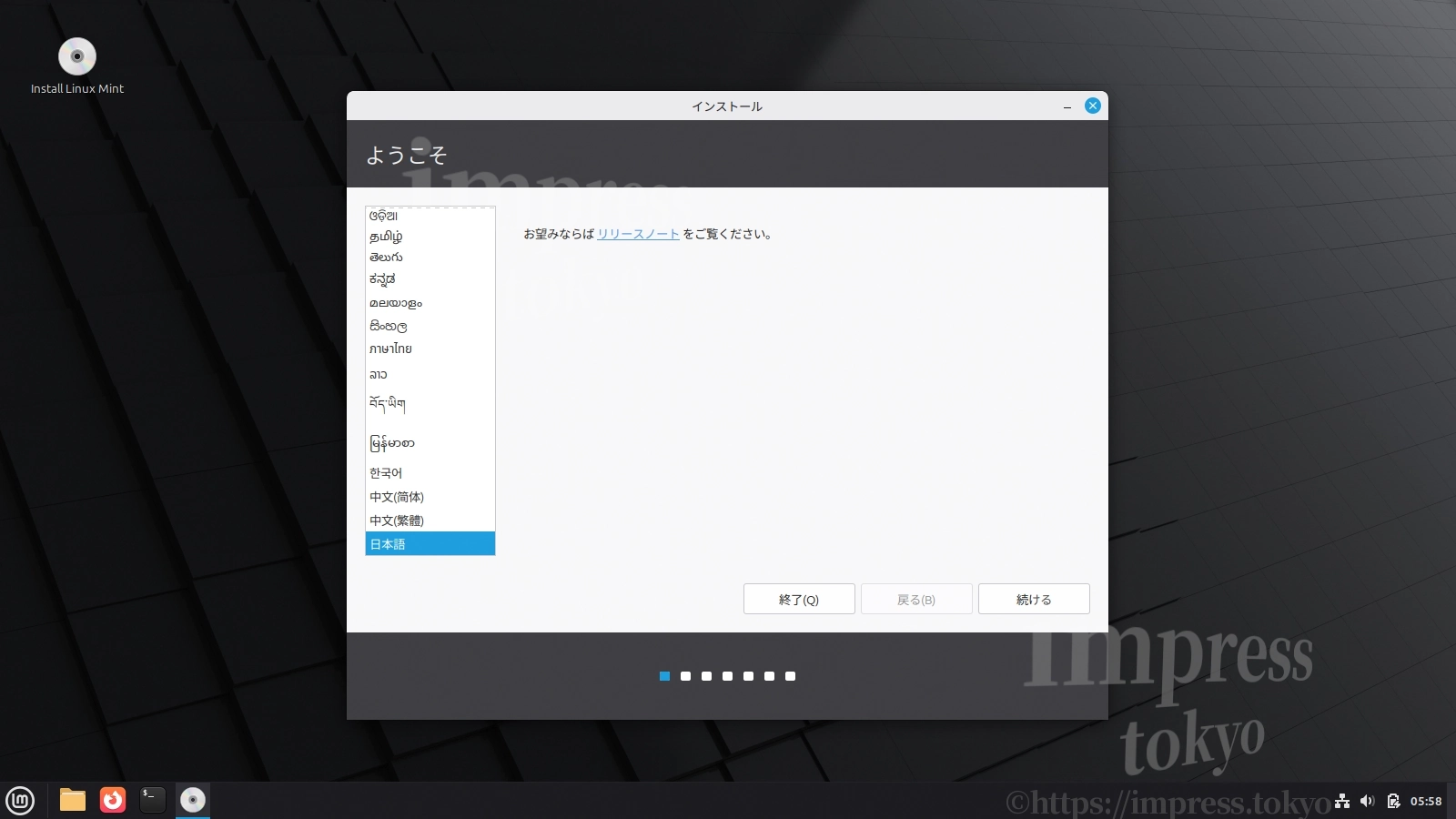Select Tibetan བོད་ཡིག in the language list

[x=430, y=403]
